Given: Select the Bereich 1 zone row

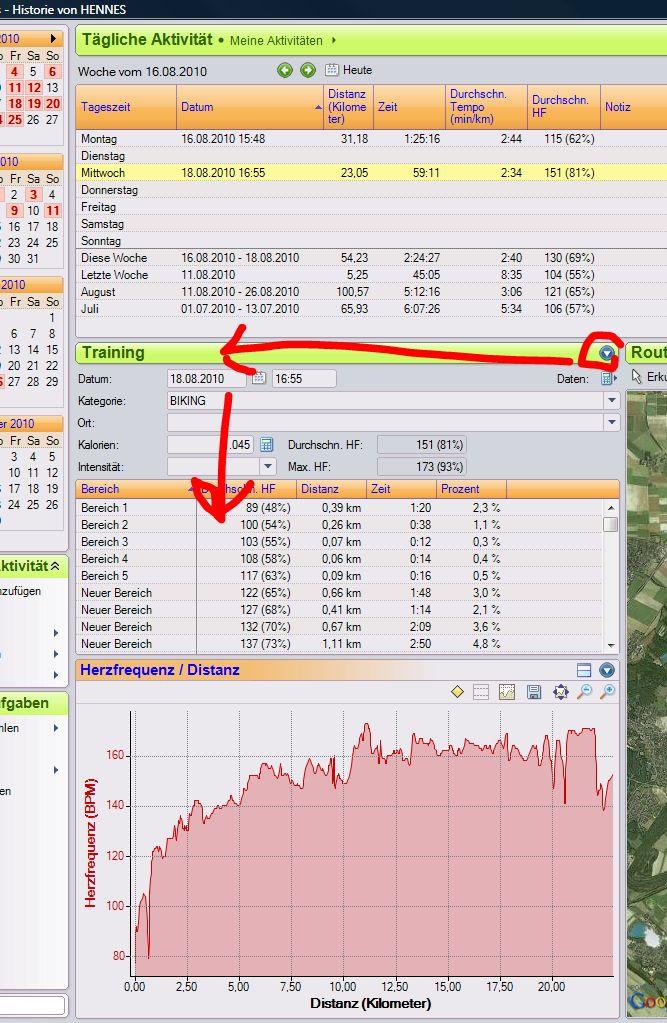Looking at the screenshot, I should pyautogui.click(x=339, y=508).
